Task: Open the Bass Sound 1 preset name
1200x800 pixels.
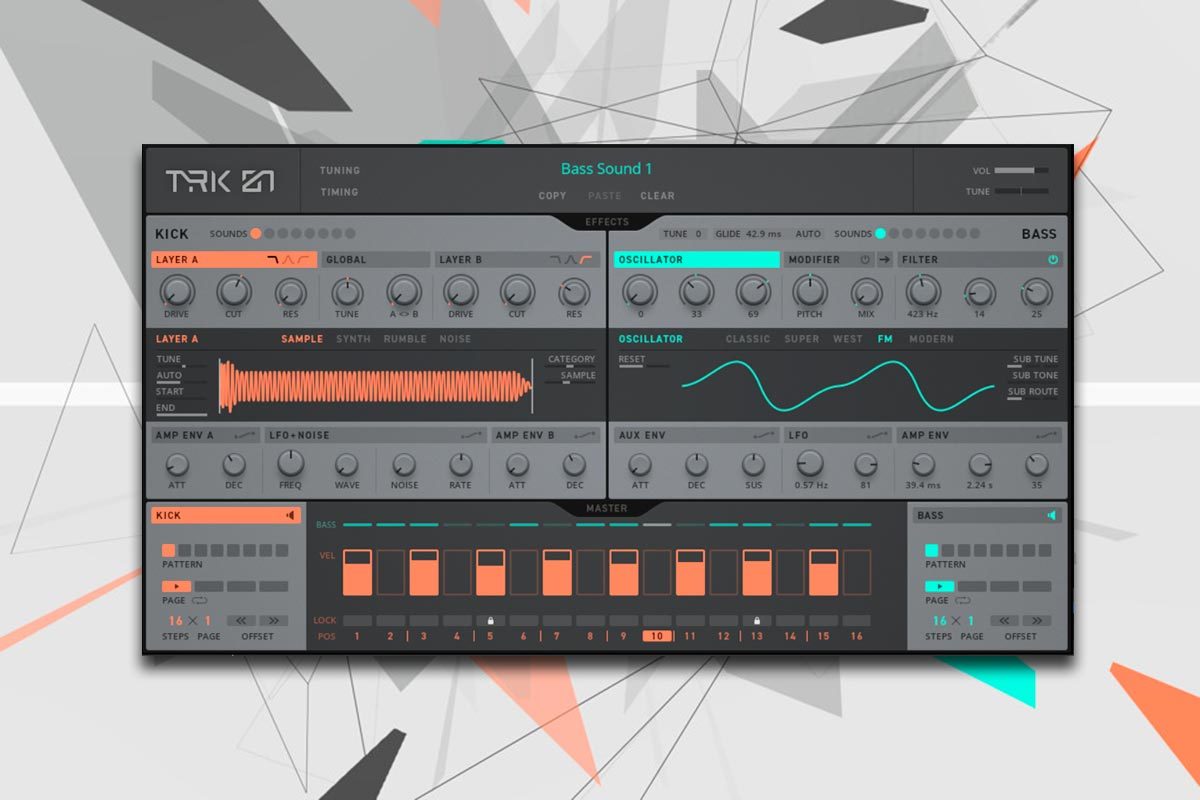Action: tap(606, 169)
